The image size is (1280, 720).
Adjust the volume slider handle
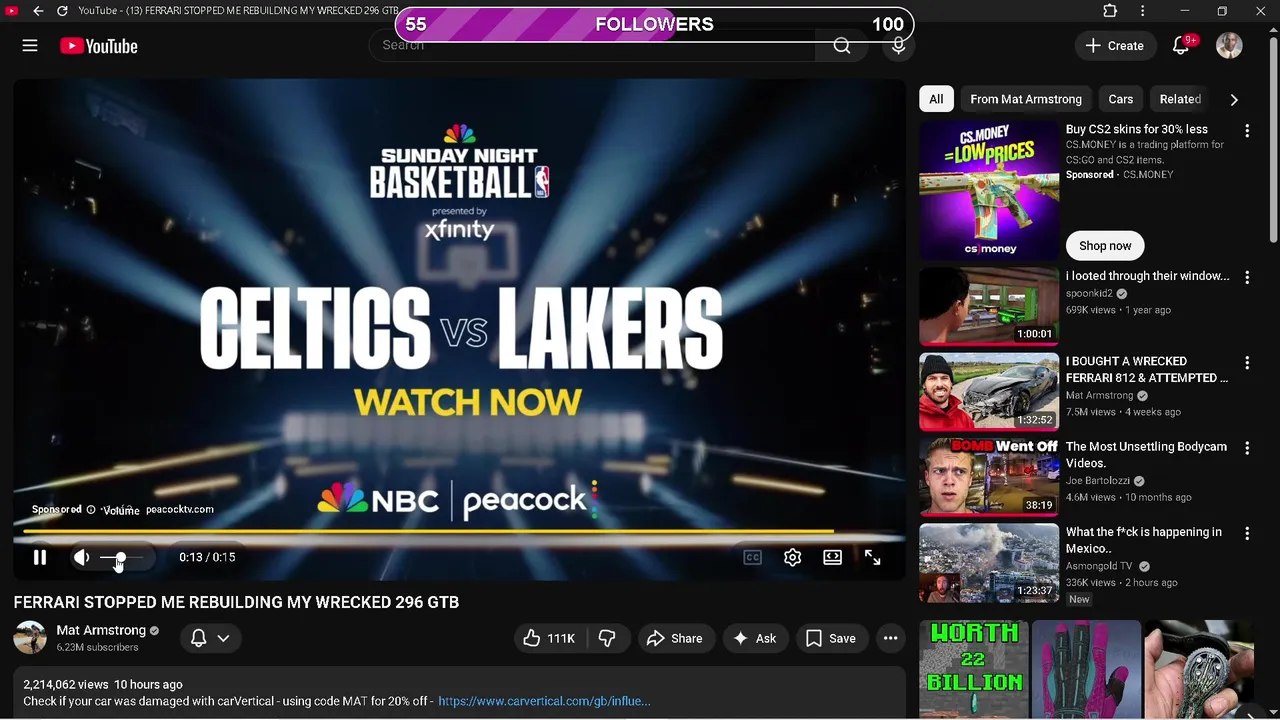pyautogui.click(x=120, y=557)
